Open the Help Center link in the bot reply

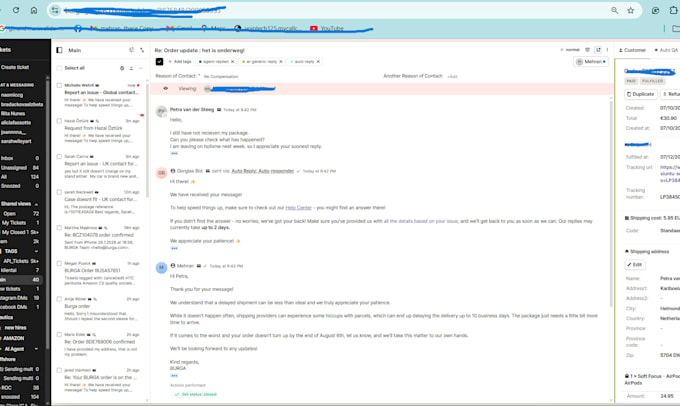click(x=298, y=208)
